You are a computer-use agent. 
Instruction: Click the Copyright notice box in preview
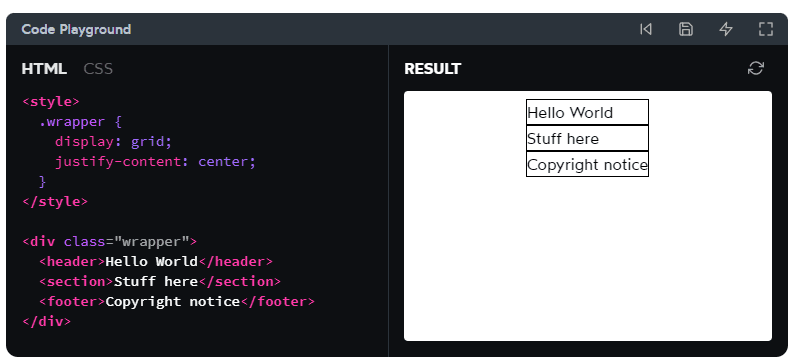pyautogui.click(x=587, y=164)
